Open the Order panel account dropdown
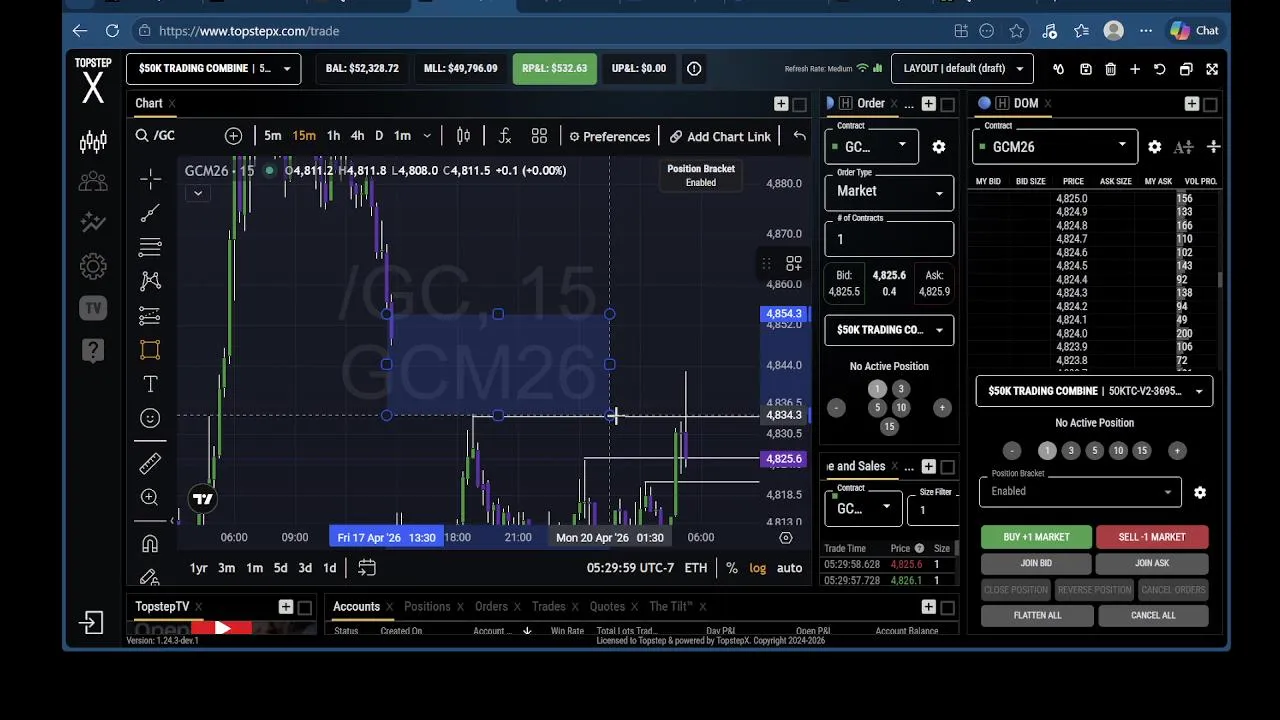This screenshot has width=1280, height=720. (x=889, y=330)
